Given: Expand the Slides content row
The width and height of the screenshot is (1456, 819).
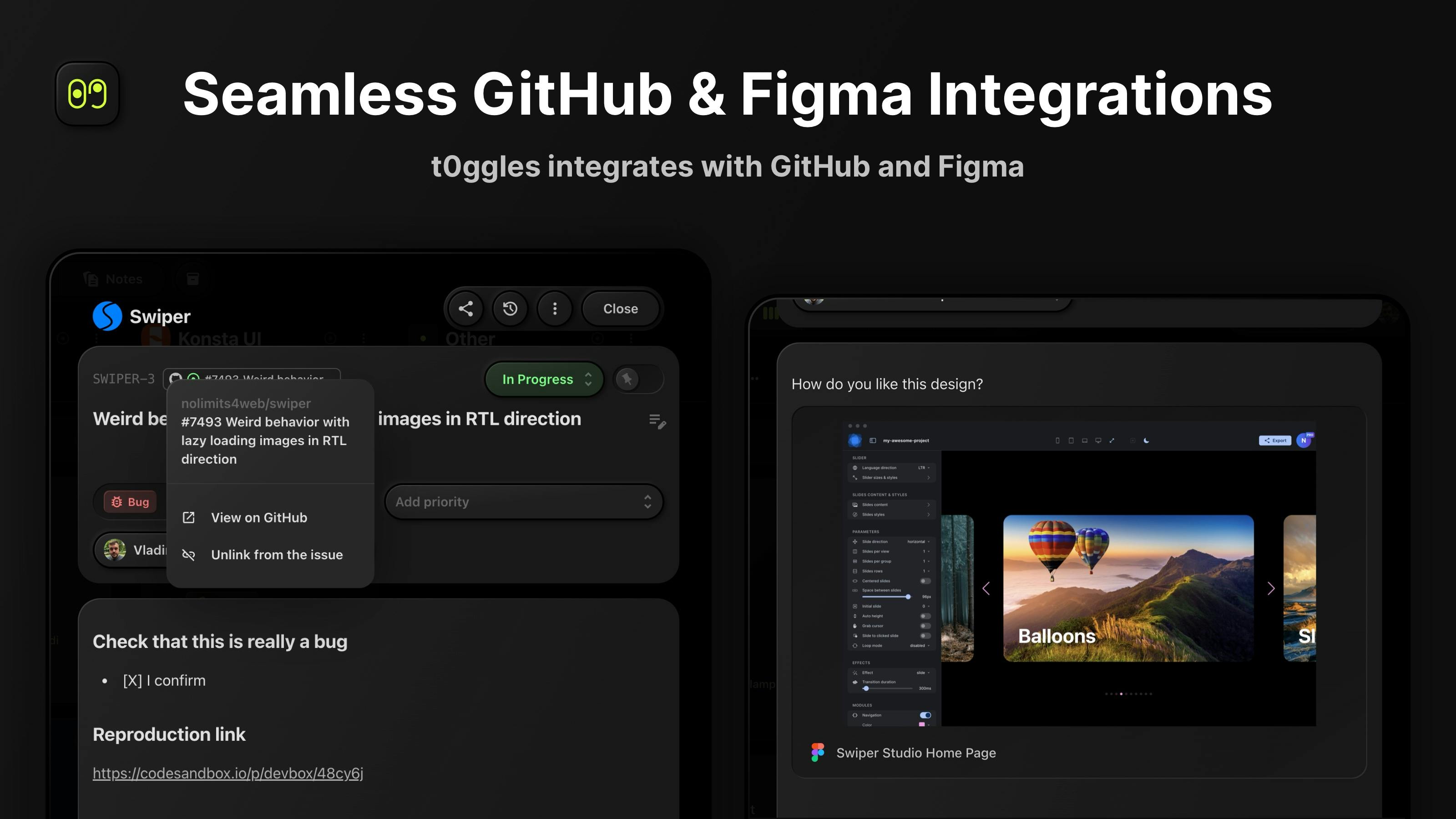Looking at the screenshot, I should 891,505.
